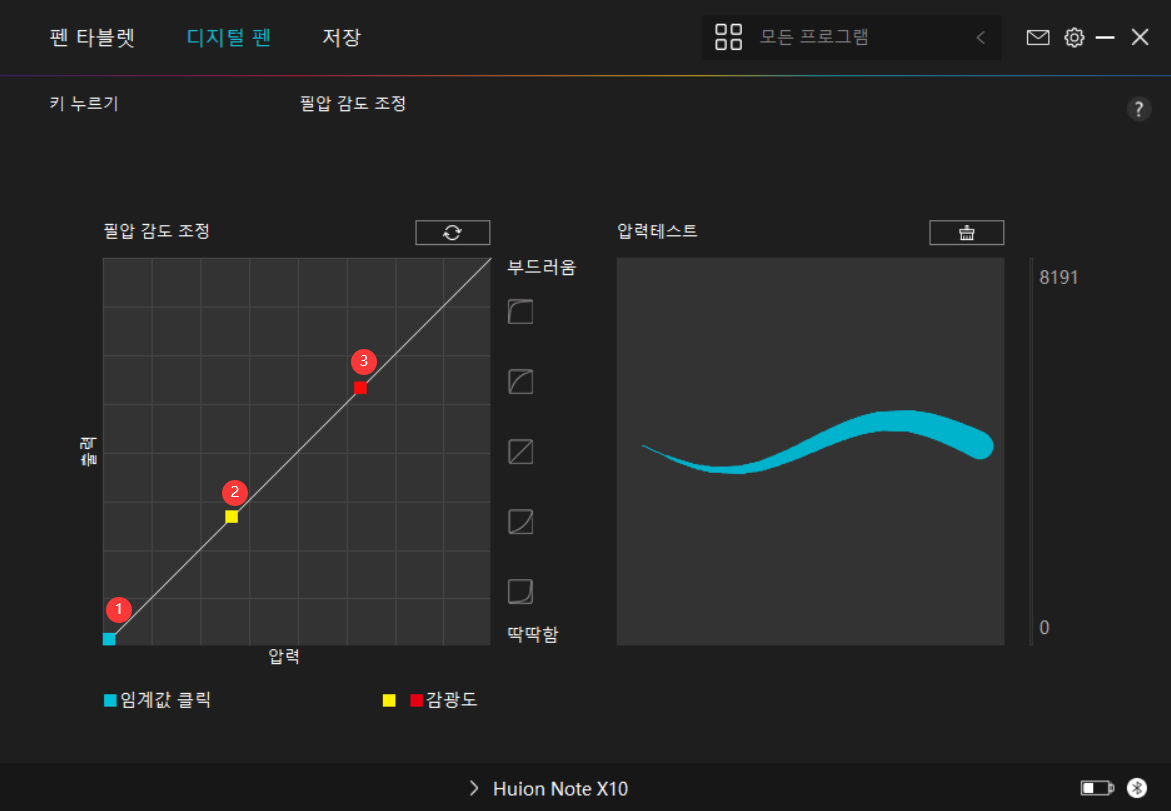
Task: Collapse program list using the left chevron
Action: (x=980, y=38)
